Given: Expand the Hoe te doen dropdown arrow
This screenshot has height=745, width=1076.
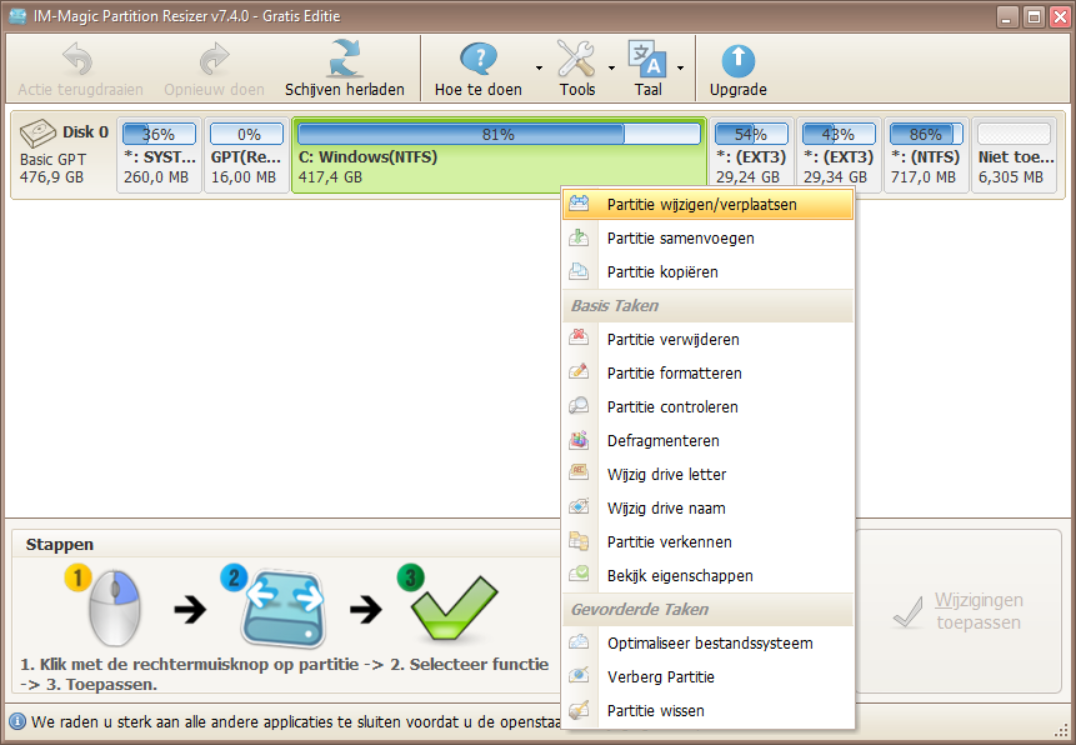Looking at the screenshot, I should click(539, 68).
